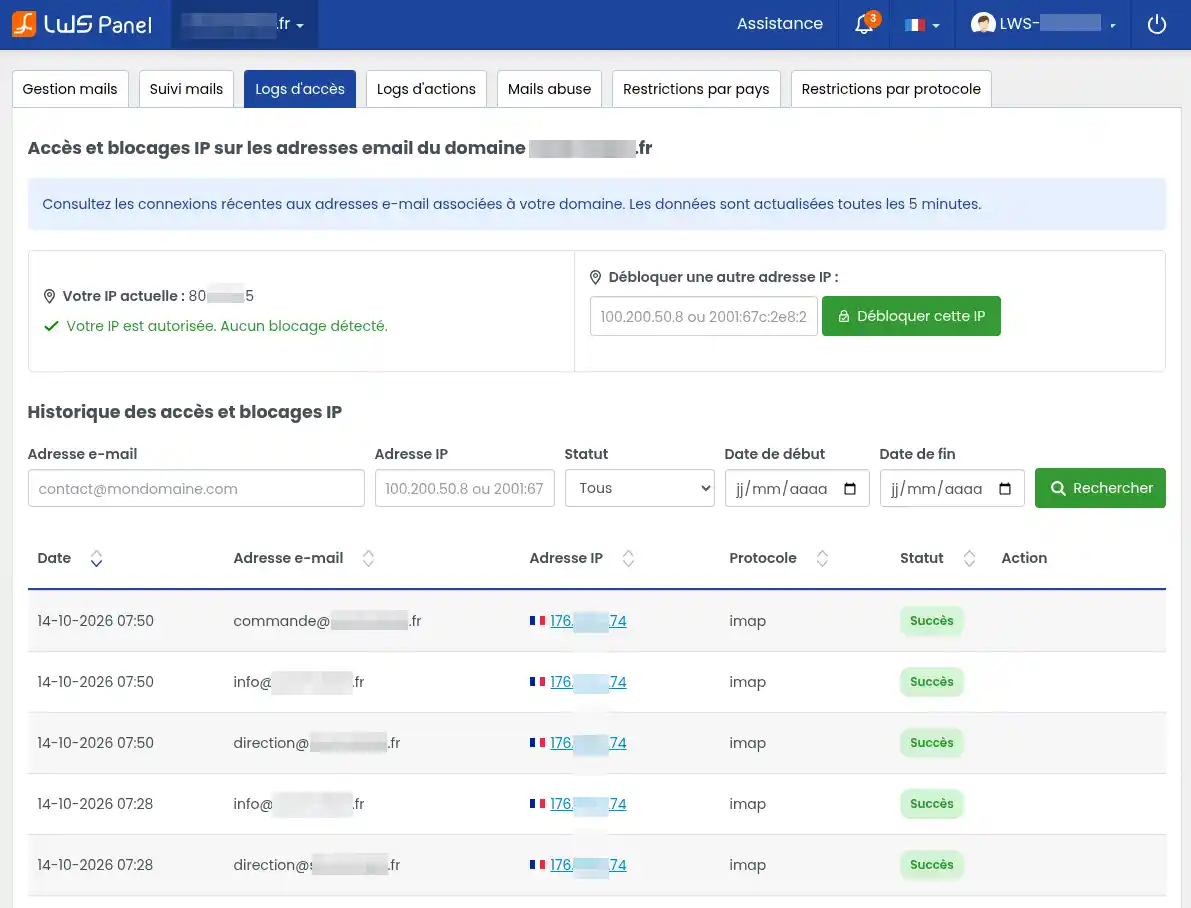Click the Action column header
Image resolution: width=1191 pixels, height=908 pixels.
[1024, 558]
